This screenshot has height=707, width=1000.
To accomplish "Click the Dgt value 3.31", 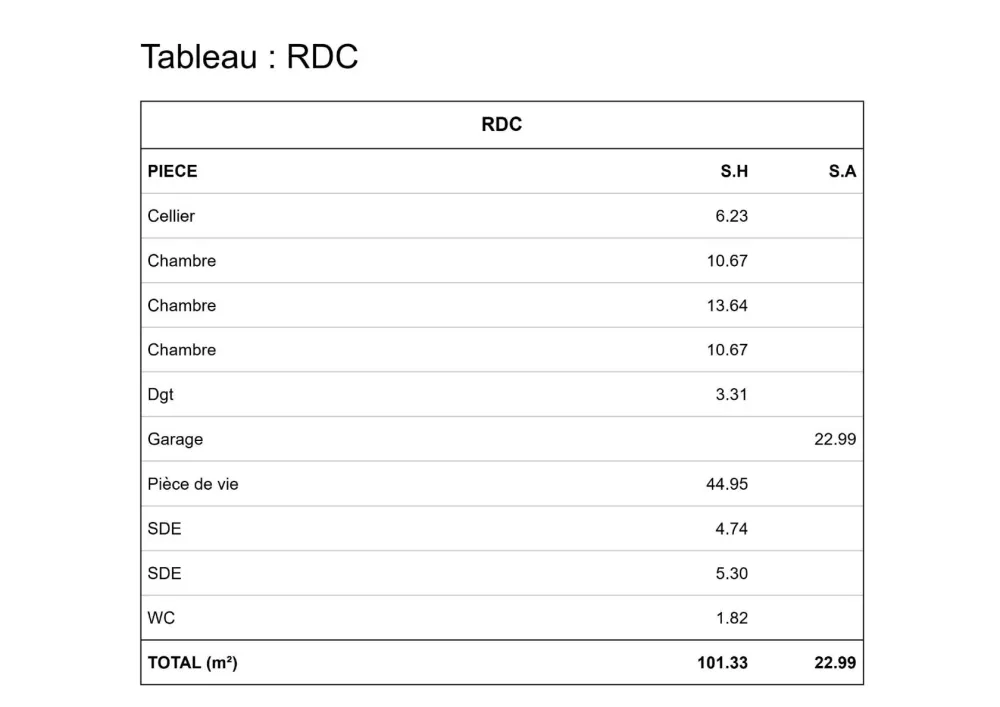I will 732,395.
